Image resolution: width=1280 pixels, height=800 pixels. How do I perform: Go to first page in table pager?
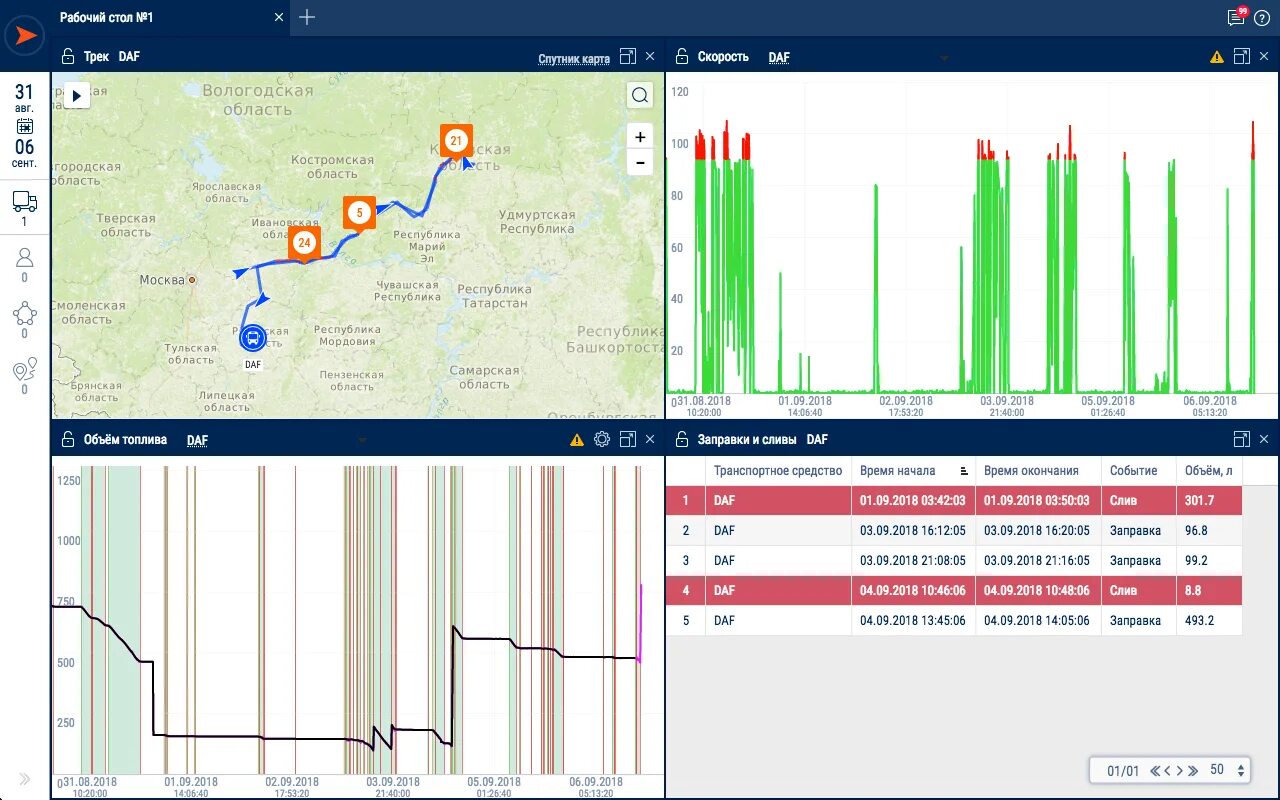1155,770
